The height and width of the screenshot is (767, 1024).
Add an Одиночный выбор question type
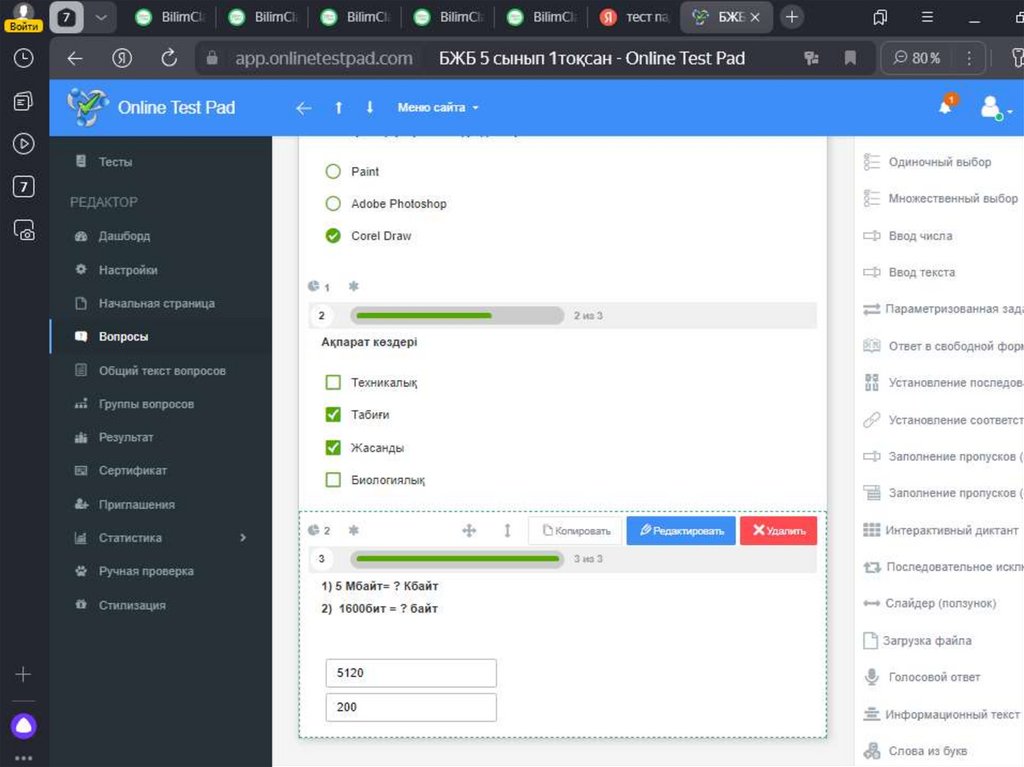927,161
